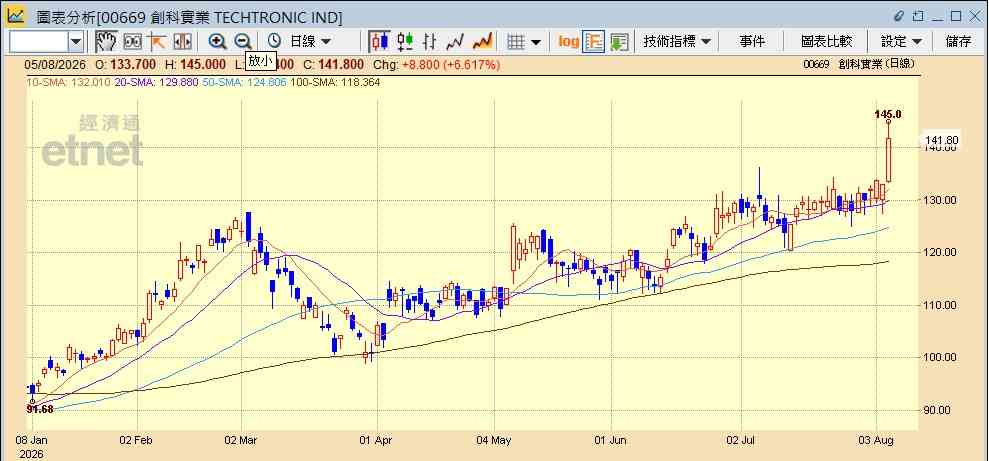Zoom in with the plus magnifier
Image resolution: width=989 pixels, height=461 pixels.
(218, 42)
